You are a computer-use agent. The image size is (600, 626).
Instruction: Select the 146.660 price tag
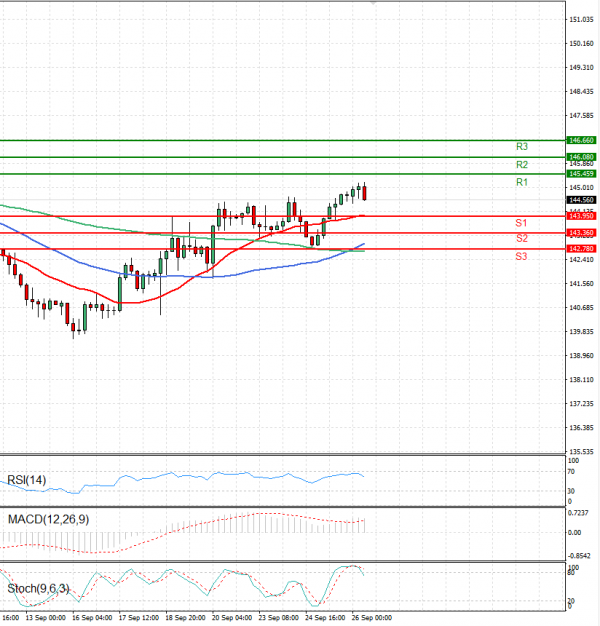tap(581, 140)
